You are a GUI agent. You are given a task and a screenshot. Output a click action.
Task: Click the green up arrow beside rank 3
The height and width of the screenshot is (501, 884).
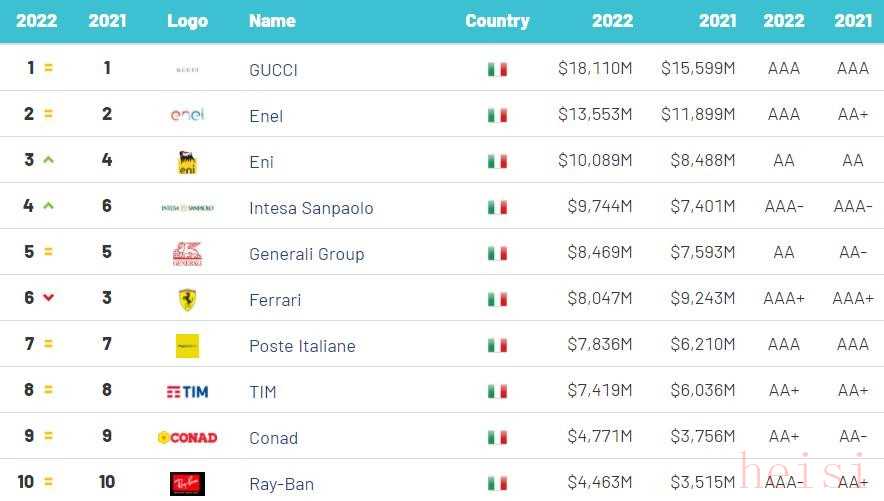tap(48, 160)
